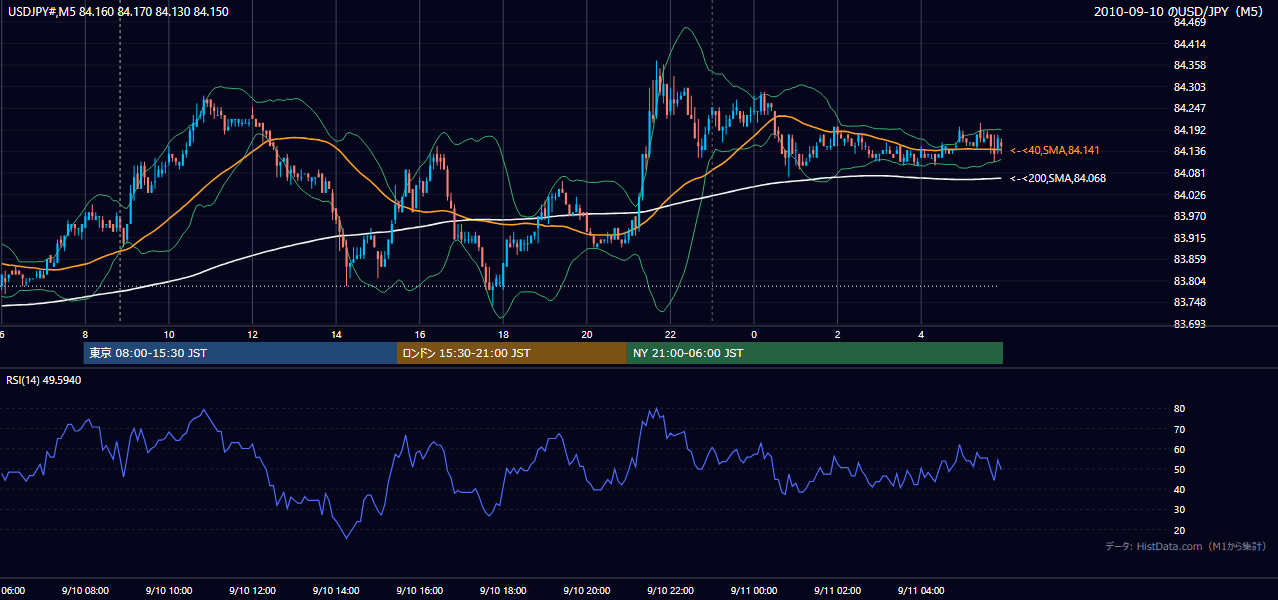
Task: Click the RSI(14) 49.5940 indicator label
Action: [x=44, y=380]
